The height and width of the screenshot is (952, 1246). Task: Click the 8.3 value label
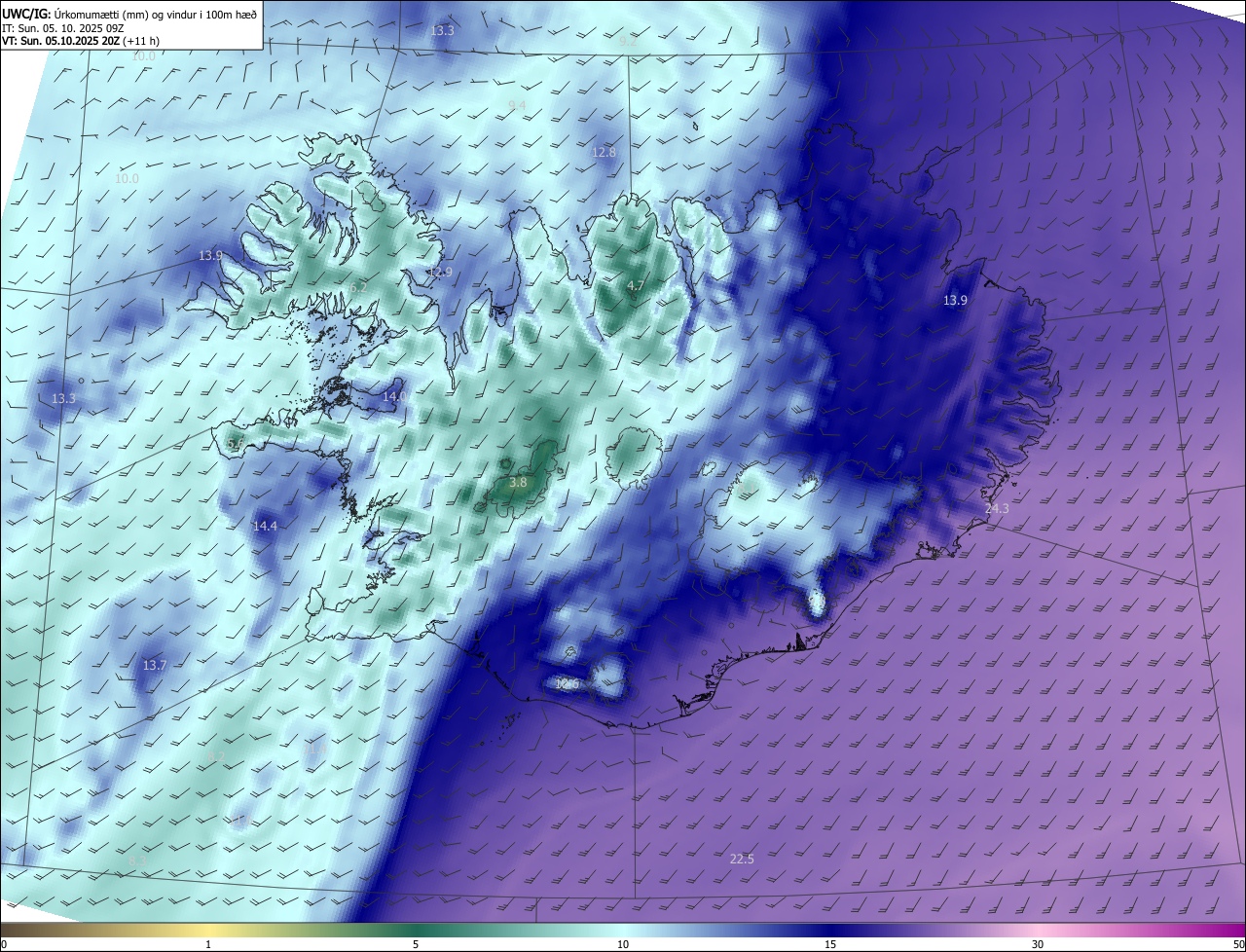tap(137, 860)
